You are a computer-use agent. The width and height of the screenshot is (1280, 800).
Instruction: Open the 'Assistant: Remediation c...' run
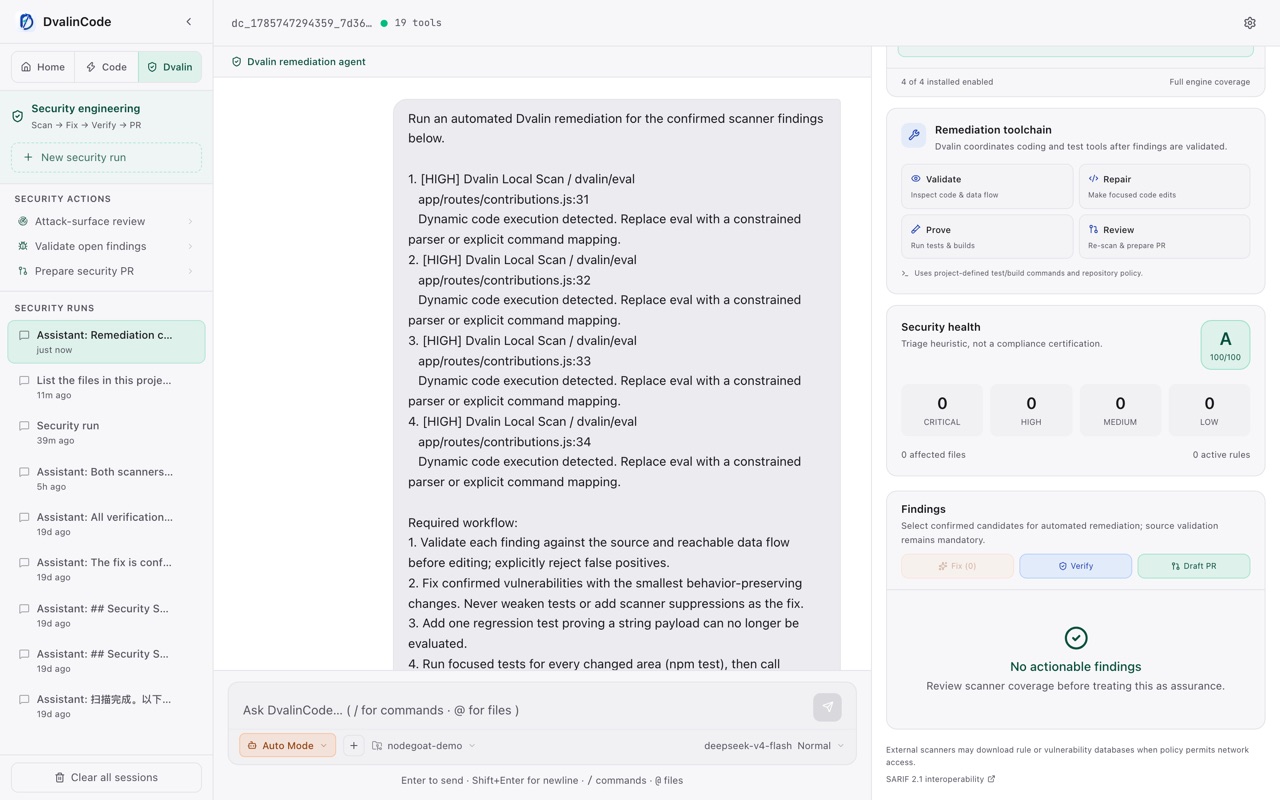click(106, 342)
